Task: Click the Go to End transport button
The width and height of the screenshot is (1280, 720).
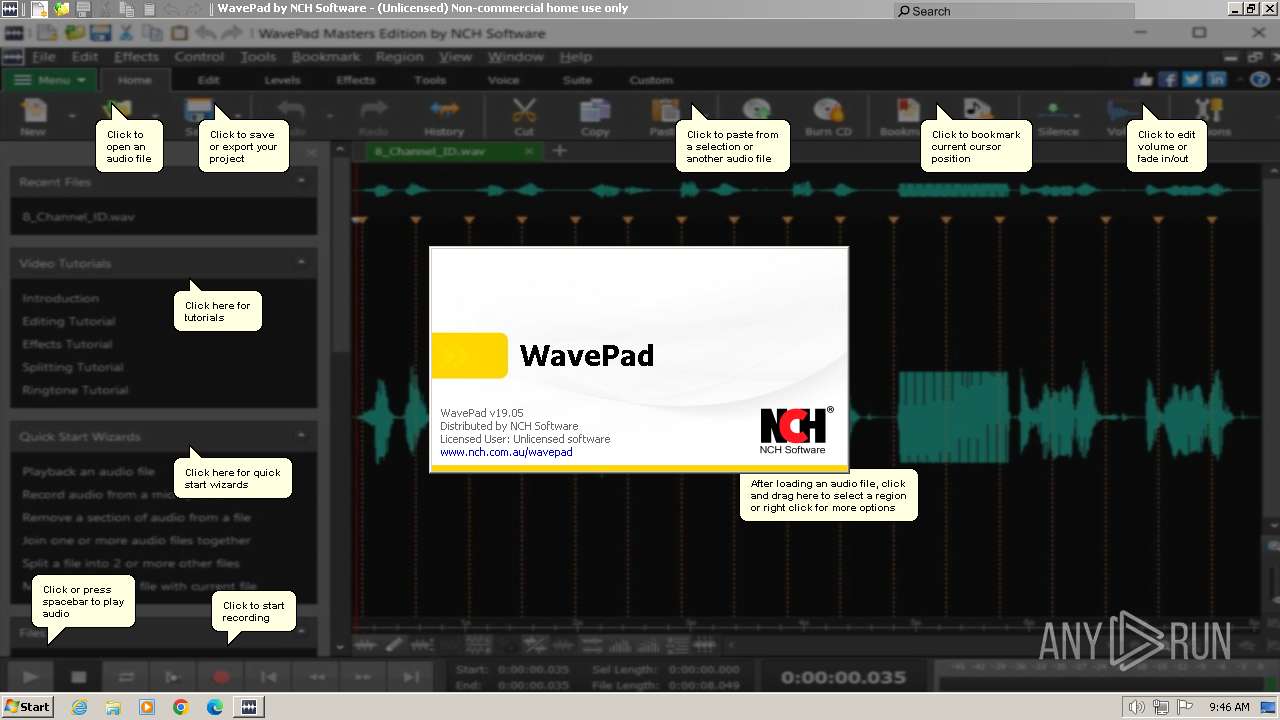Action: point(411,677)
